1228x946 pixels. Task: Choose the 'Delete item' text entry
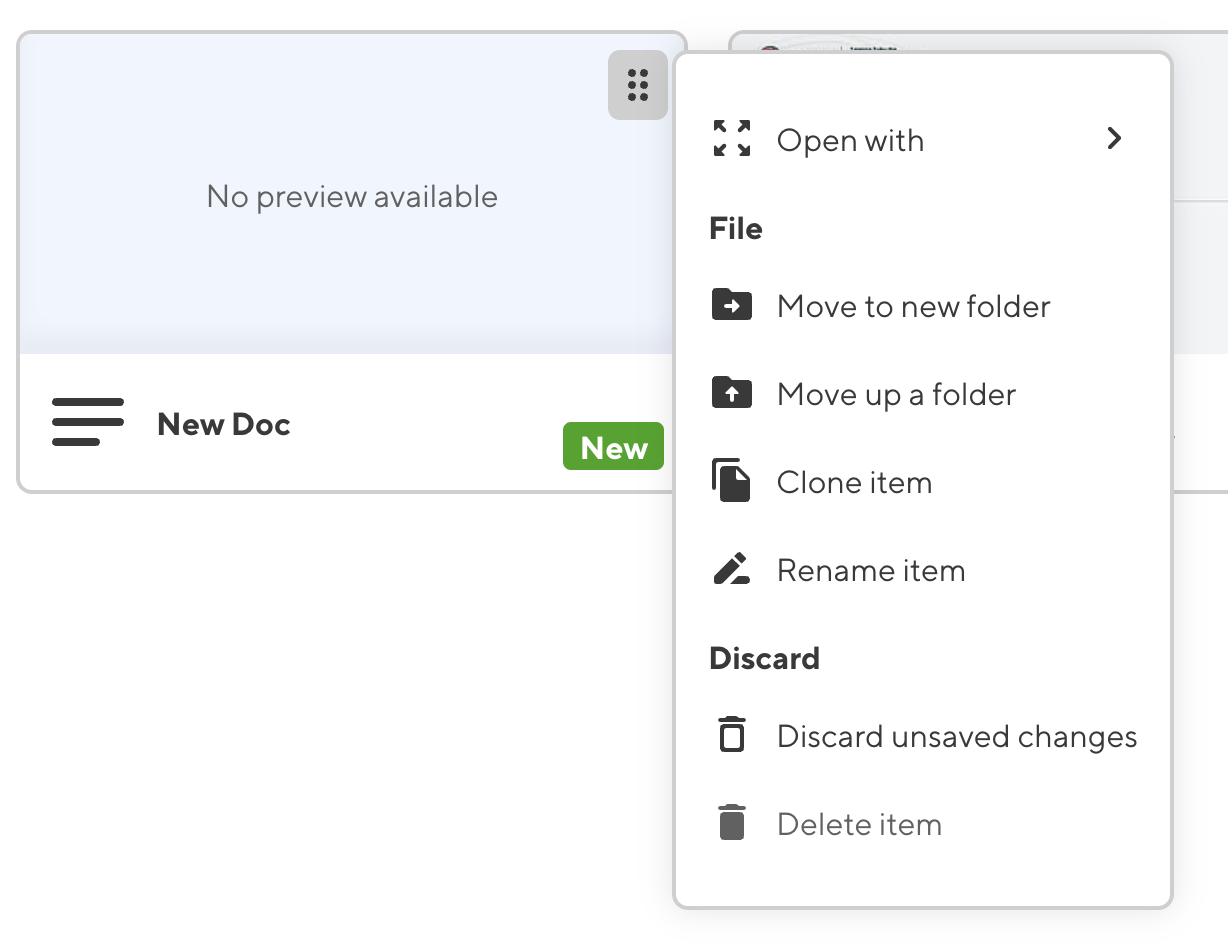point(859,824)
